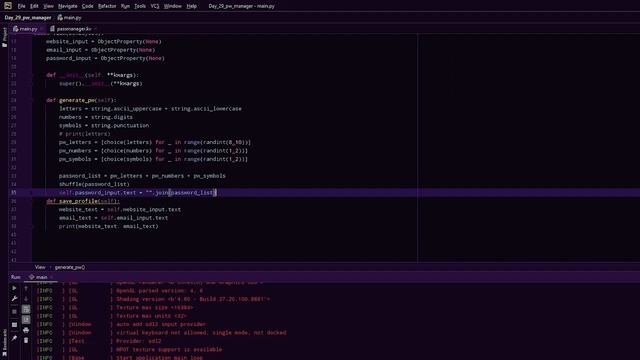Click the 'shuffle(password_list)' line

tap(94, 184)
